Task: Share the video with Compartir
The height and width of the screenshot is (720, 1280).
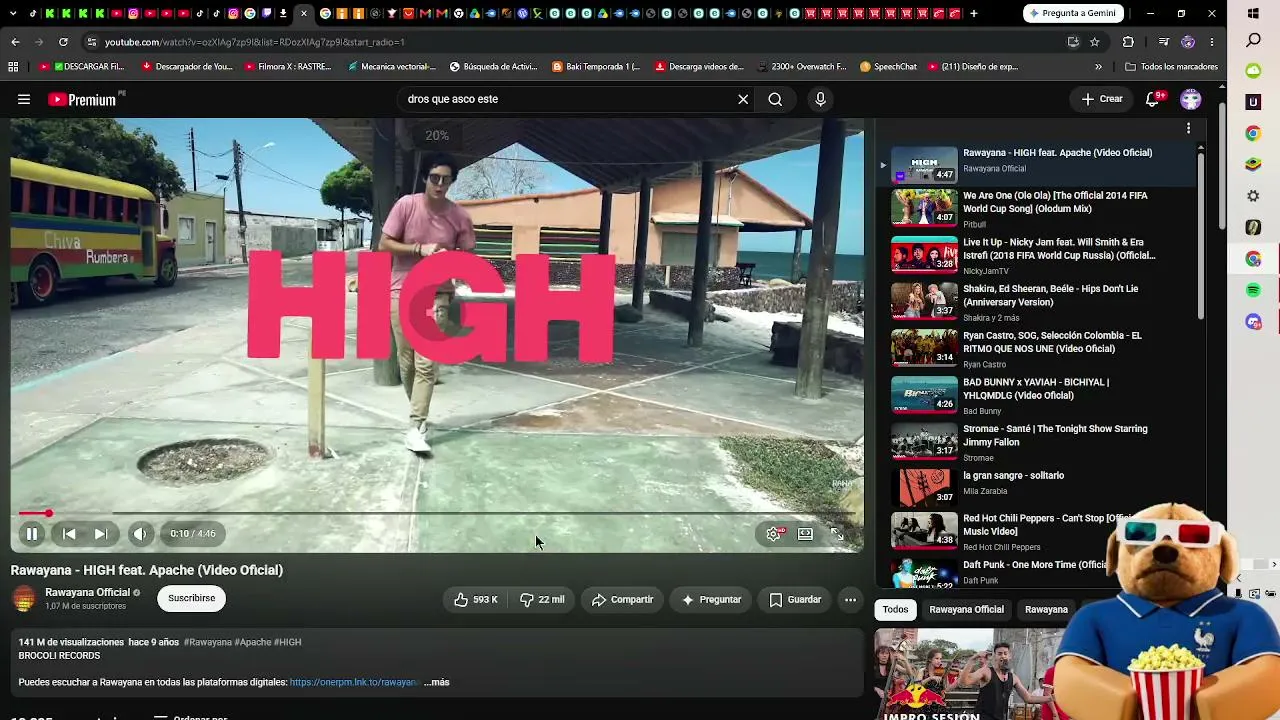Action: (x=622, y=600)
